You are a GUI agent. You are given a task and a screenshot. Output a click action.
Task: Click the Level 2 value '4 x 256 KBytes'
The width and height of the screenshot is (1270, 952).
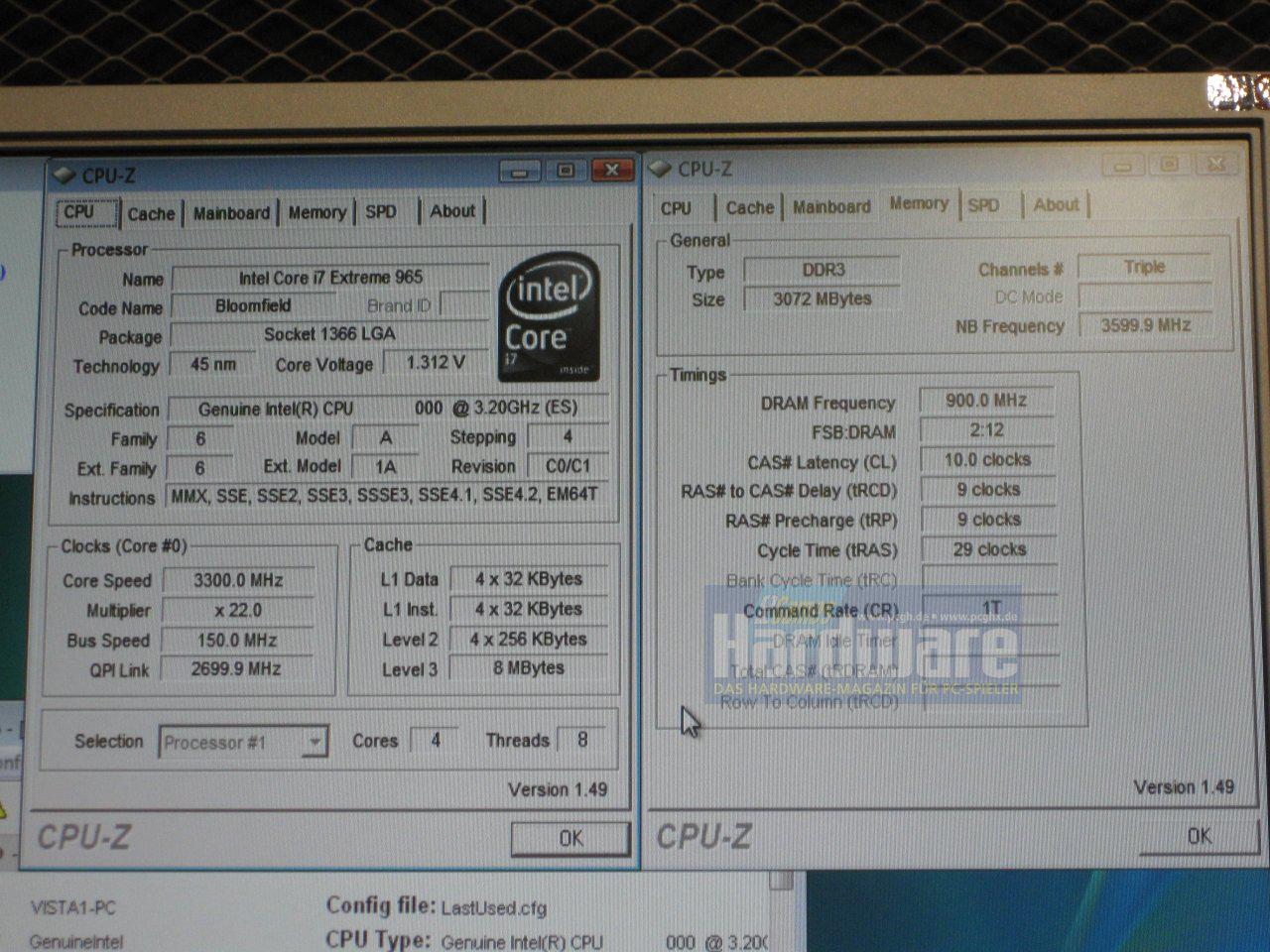tap(529, 640)
